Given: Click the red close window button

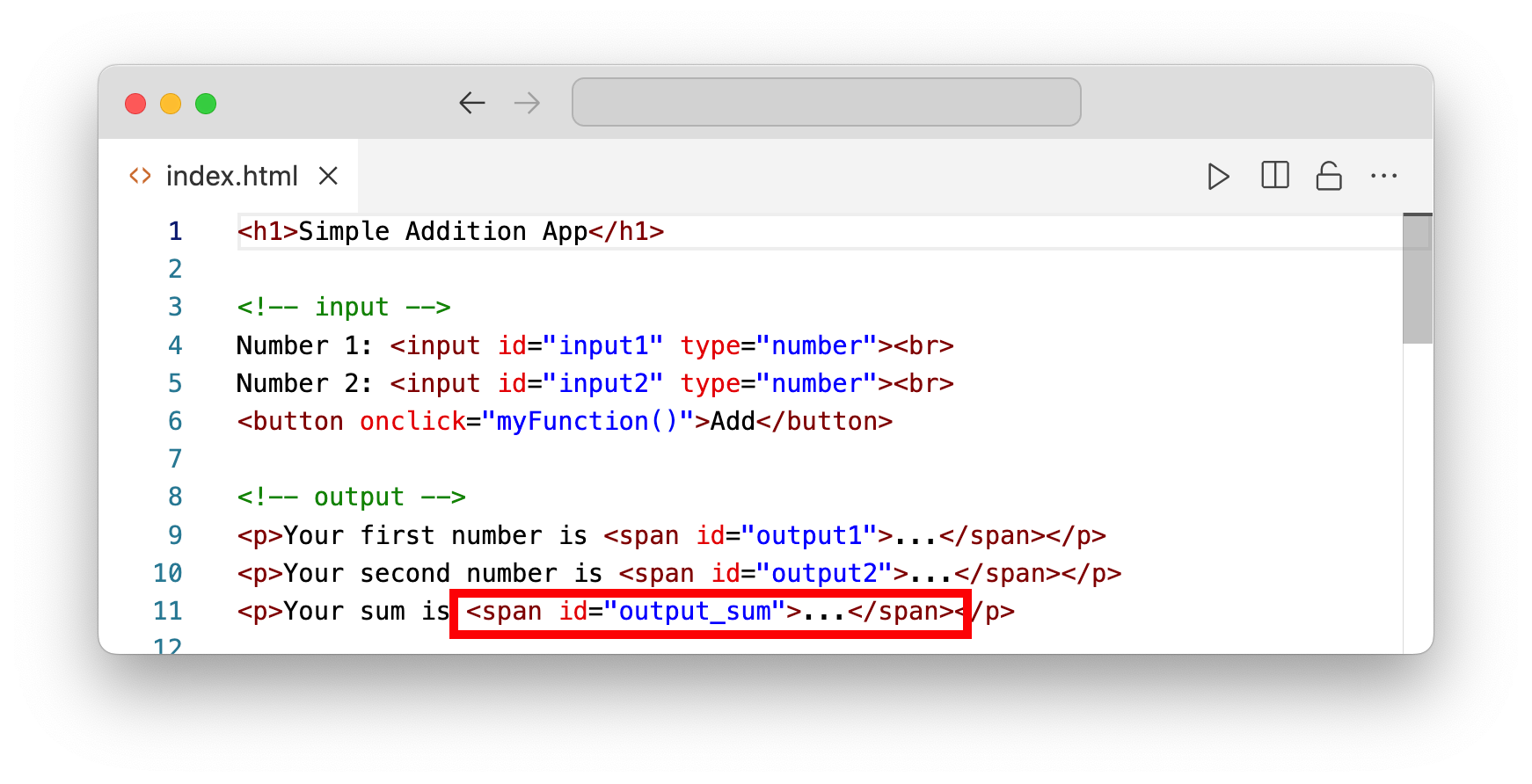Looking at the screenshot, I should (135, 104).
